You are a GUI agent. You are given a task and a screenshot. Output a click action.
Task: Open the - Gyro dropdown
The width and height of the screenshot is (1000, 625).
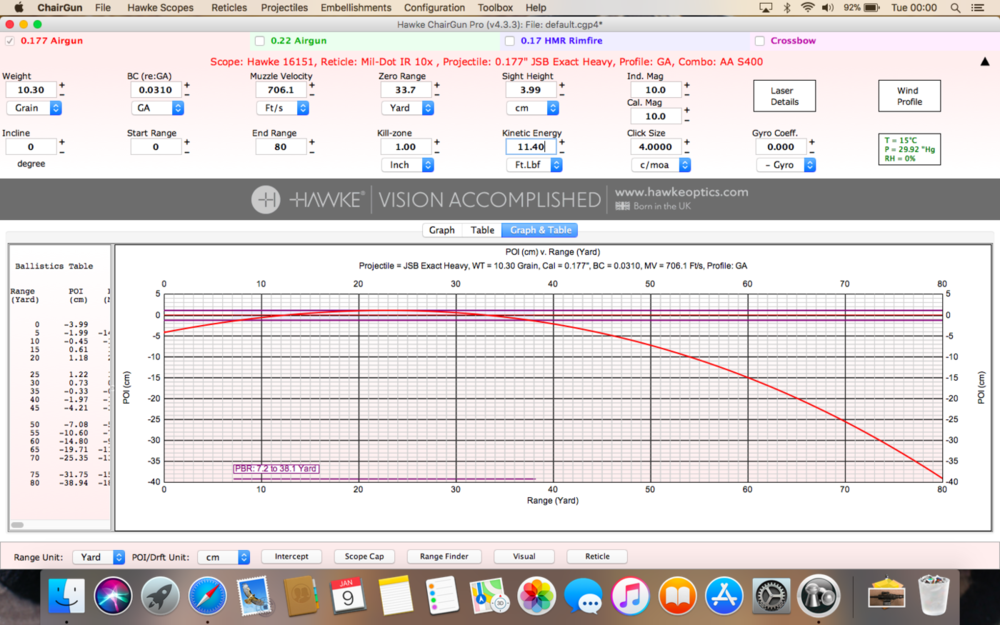pos(786,165)
